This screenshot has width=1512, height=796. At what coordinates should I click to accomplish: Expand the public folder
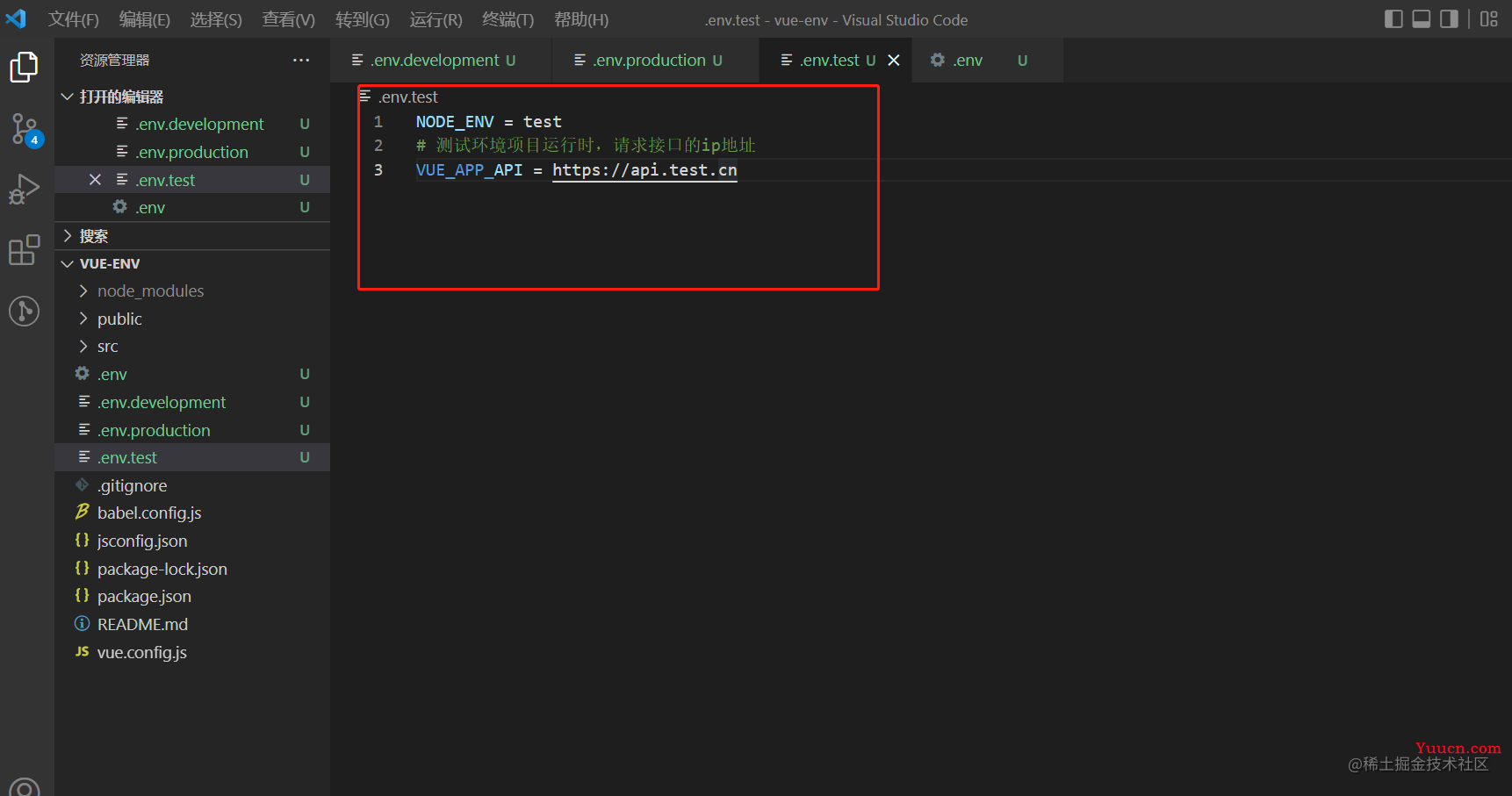coord(83,319)
